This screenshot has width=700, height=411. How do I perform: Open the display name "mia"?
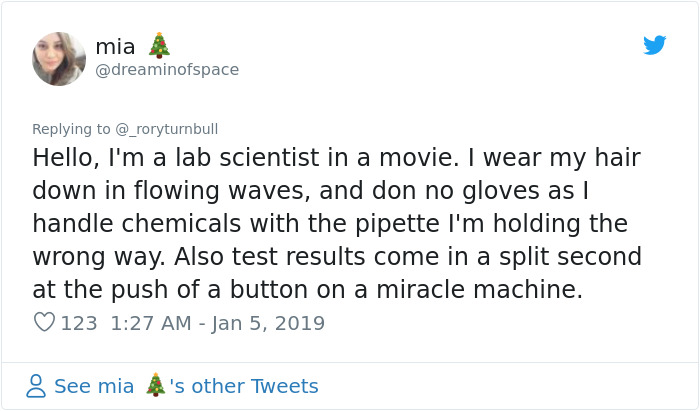(116, 46)
